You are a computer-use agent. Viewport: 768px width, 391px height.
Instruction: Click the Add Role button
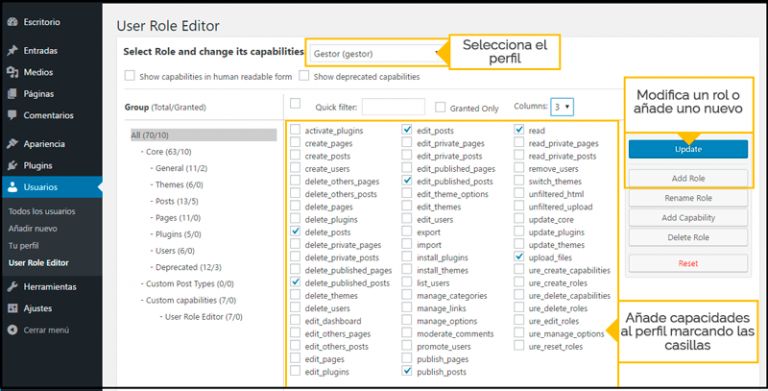click(x=688, y=178)
